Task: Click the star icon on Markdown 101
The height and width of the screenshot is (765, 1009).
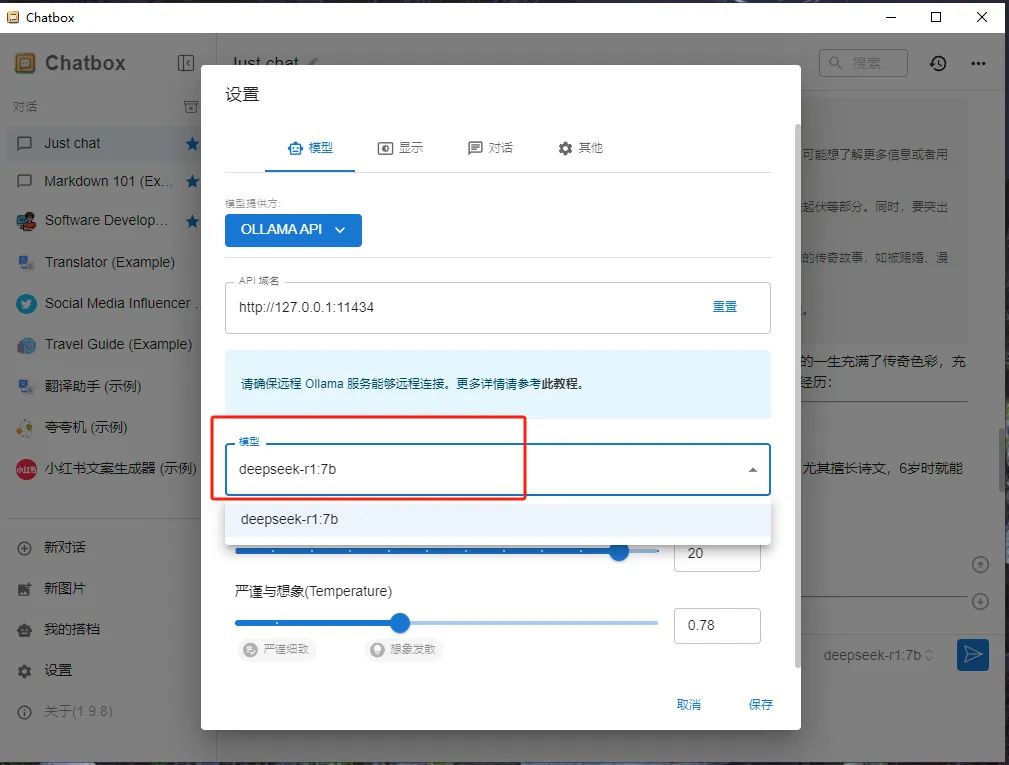Action: [192, 181]
